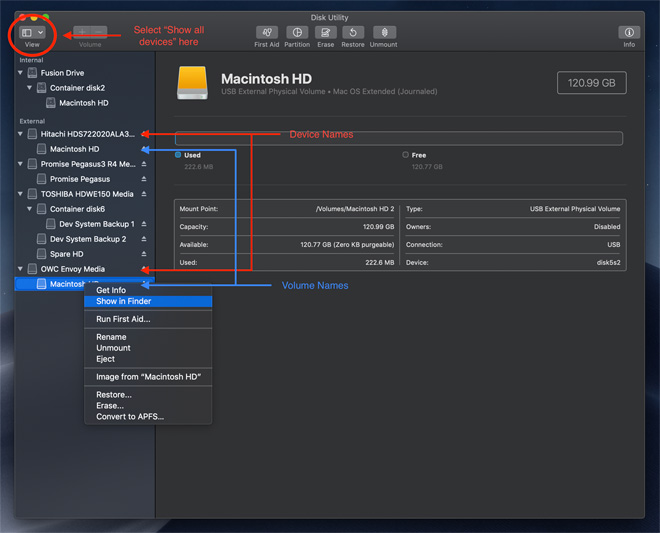Eject the Promise Pegasus3 R4 Media device
Screen dimensions: 660x533
click(144, 164)
